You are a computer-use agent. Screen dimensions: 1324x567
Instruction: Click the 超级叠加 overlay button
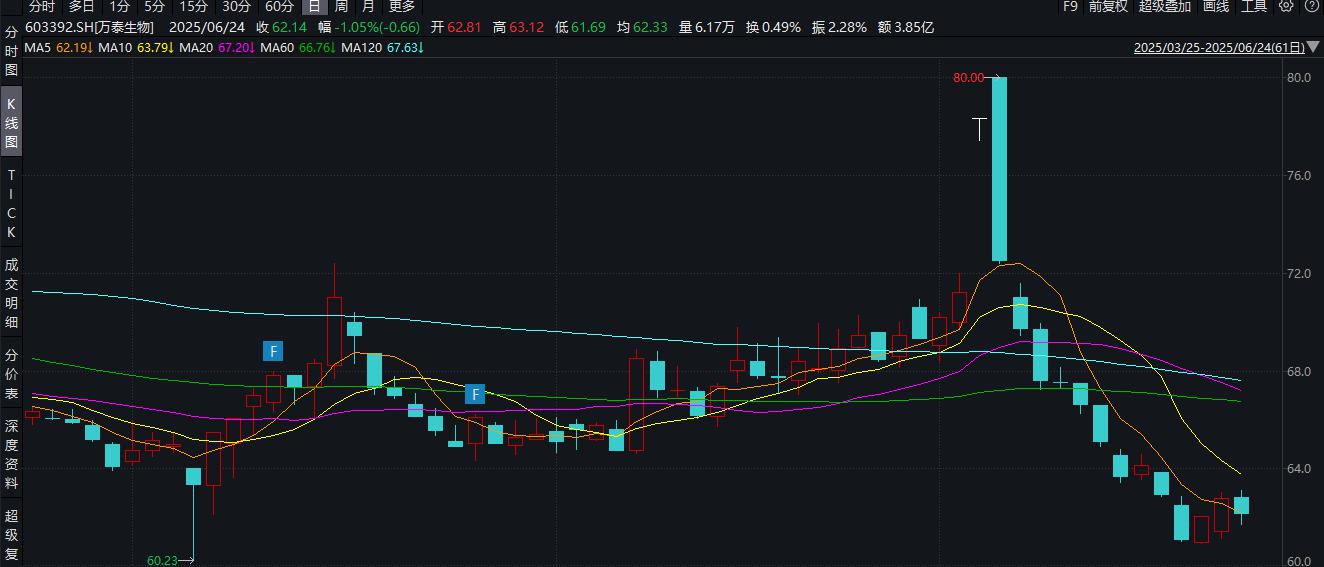click(1164, 6)
